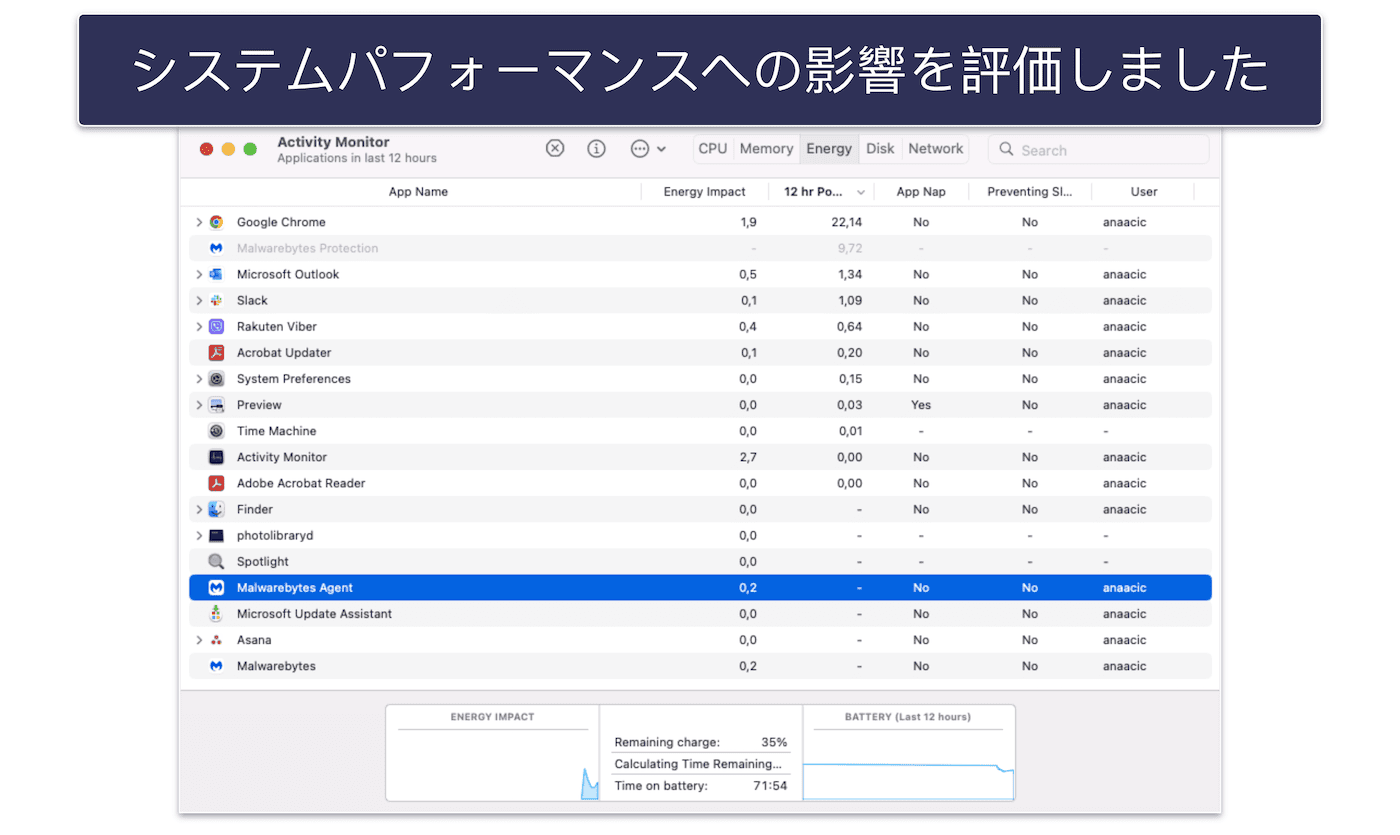Sort by App Nap column header
This screenshot has height=835, width=1400.
click(921, 192)
